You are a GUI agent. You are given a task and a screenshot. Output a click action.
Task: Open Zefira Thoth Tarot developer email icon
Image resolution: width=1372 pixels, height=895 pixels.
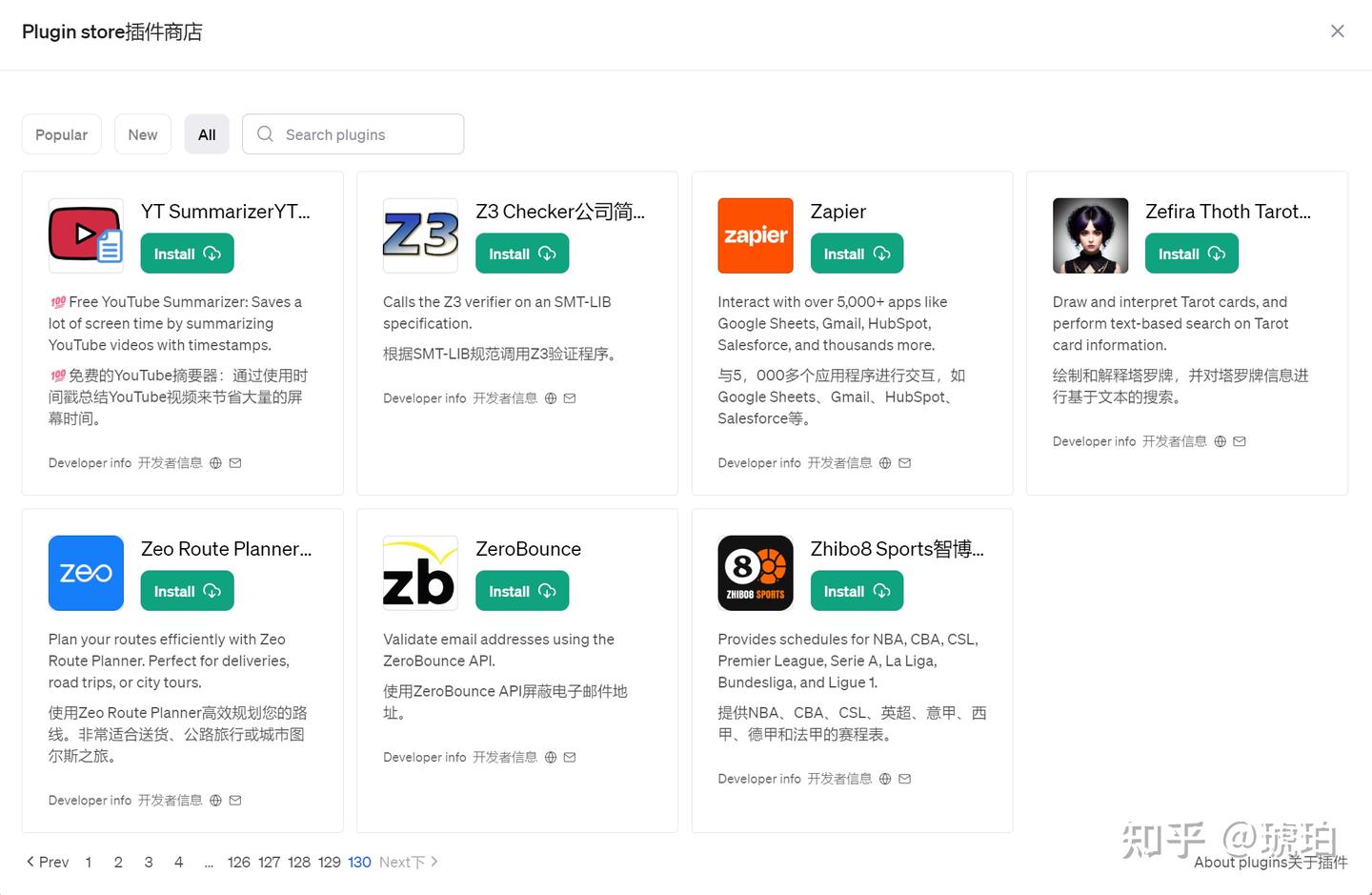click(1240, 441)
